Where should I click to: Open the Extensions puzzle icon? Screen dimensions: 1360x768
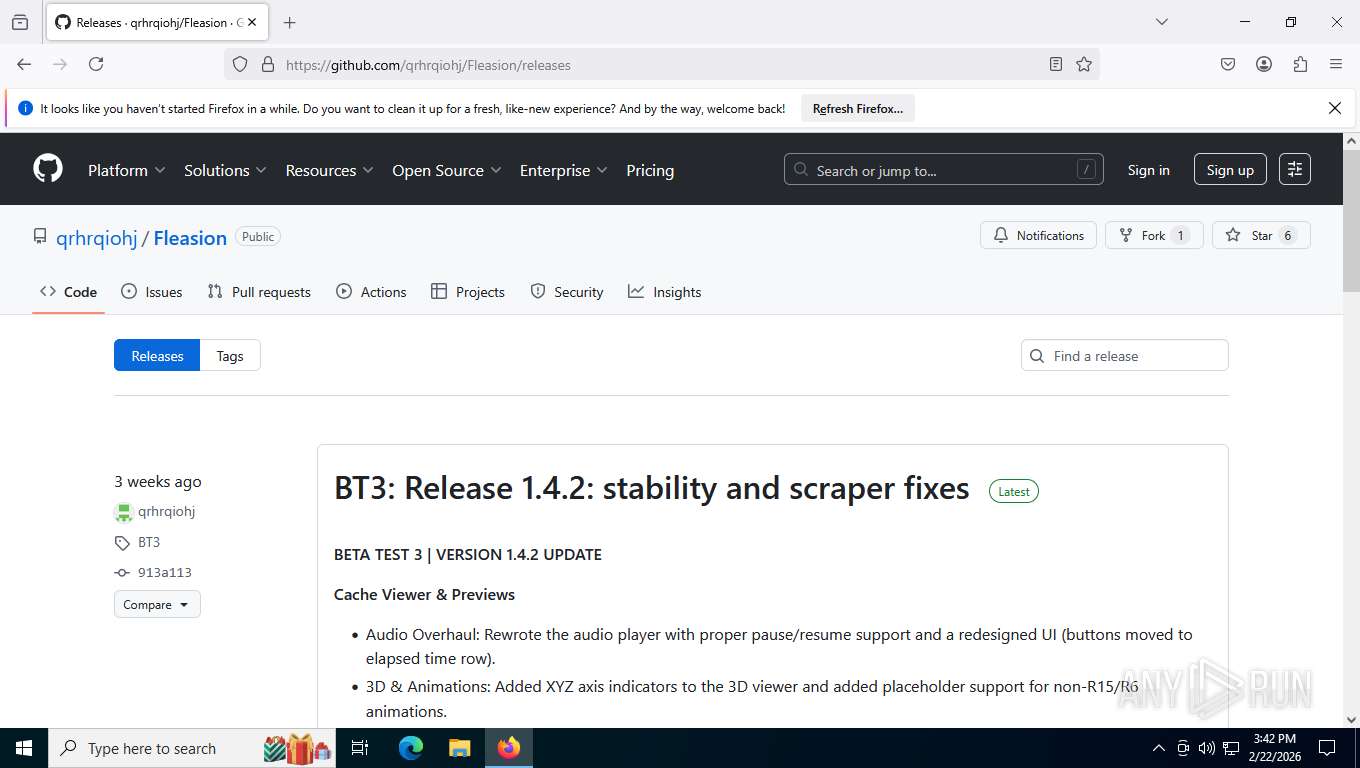click(x=1300, y=64)
